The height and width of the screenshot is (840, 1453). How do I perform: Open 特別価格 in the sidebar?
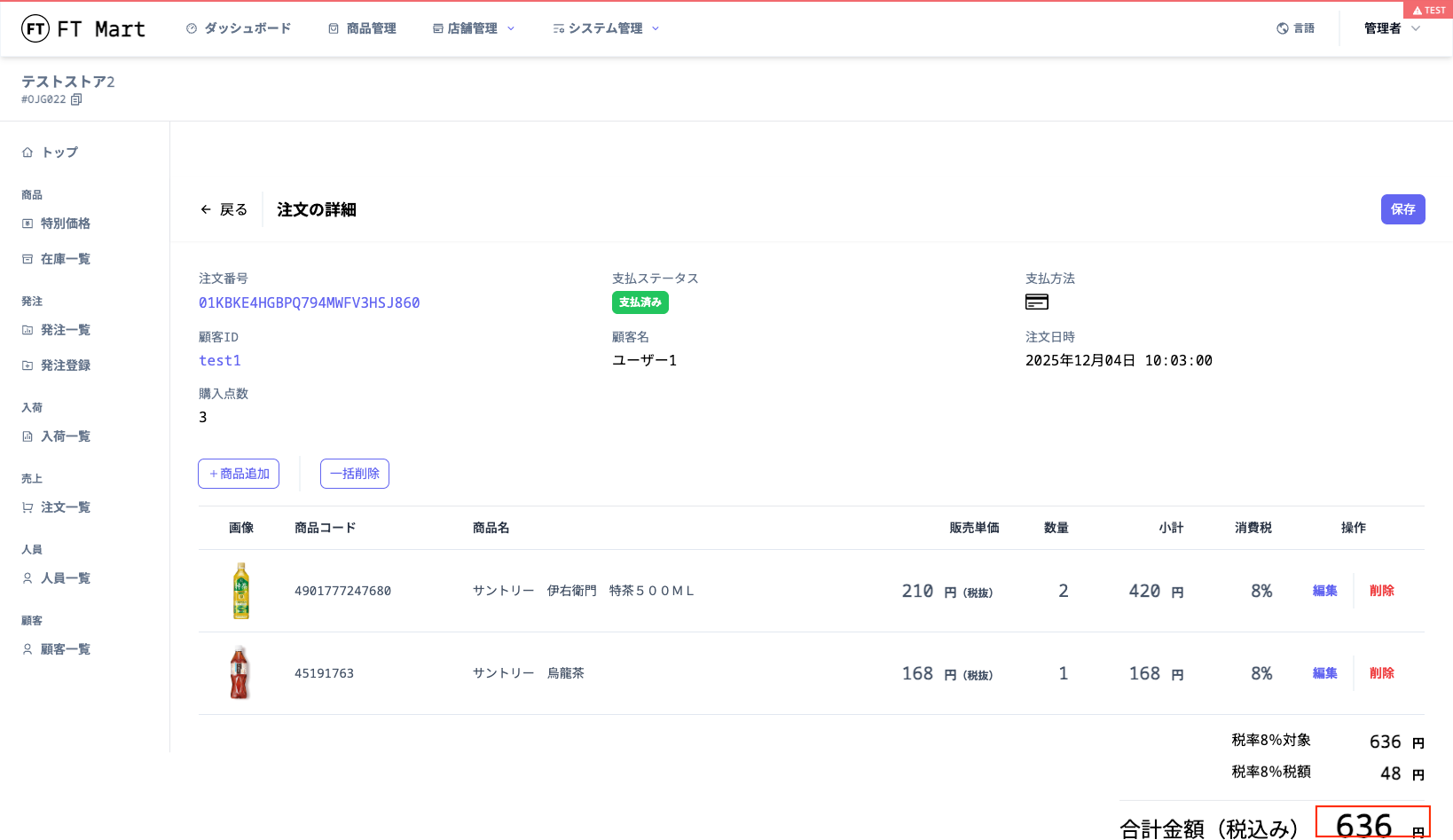57,224
